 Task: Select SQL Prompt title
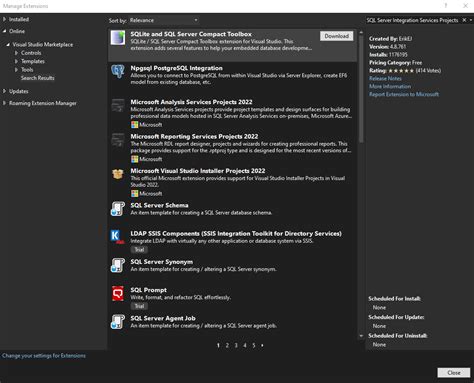(148, 290)
